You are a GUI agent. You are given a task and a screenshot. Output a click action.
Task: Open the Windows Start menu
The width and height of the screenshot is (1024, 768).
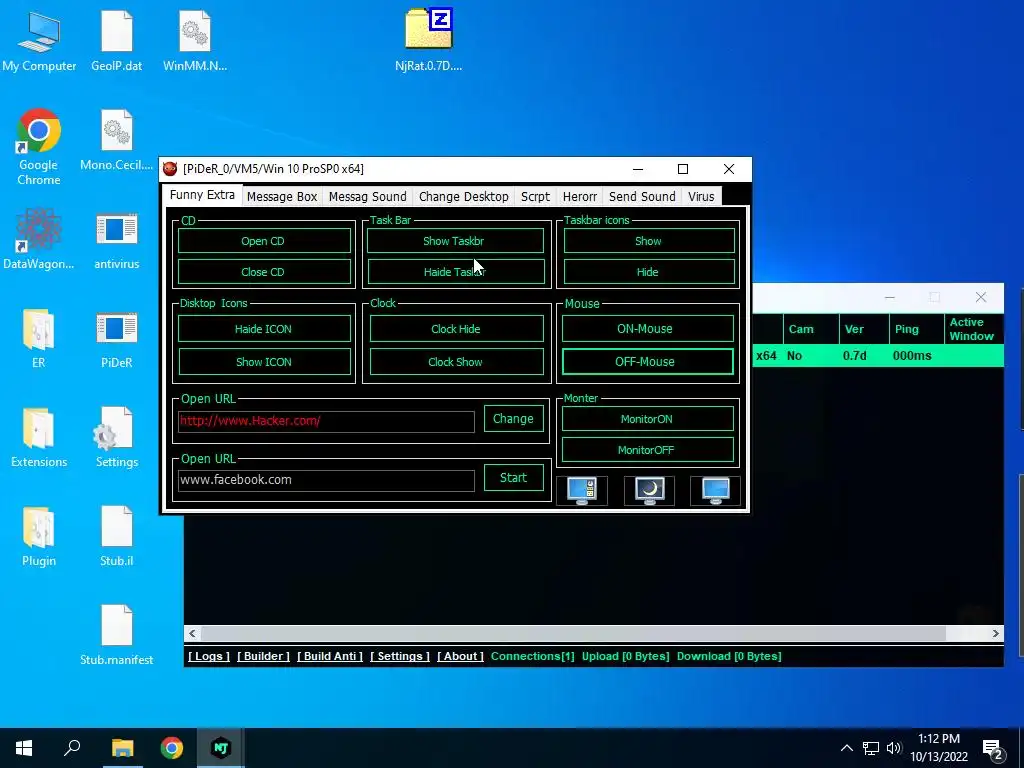[24, 748]
